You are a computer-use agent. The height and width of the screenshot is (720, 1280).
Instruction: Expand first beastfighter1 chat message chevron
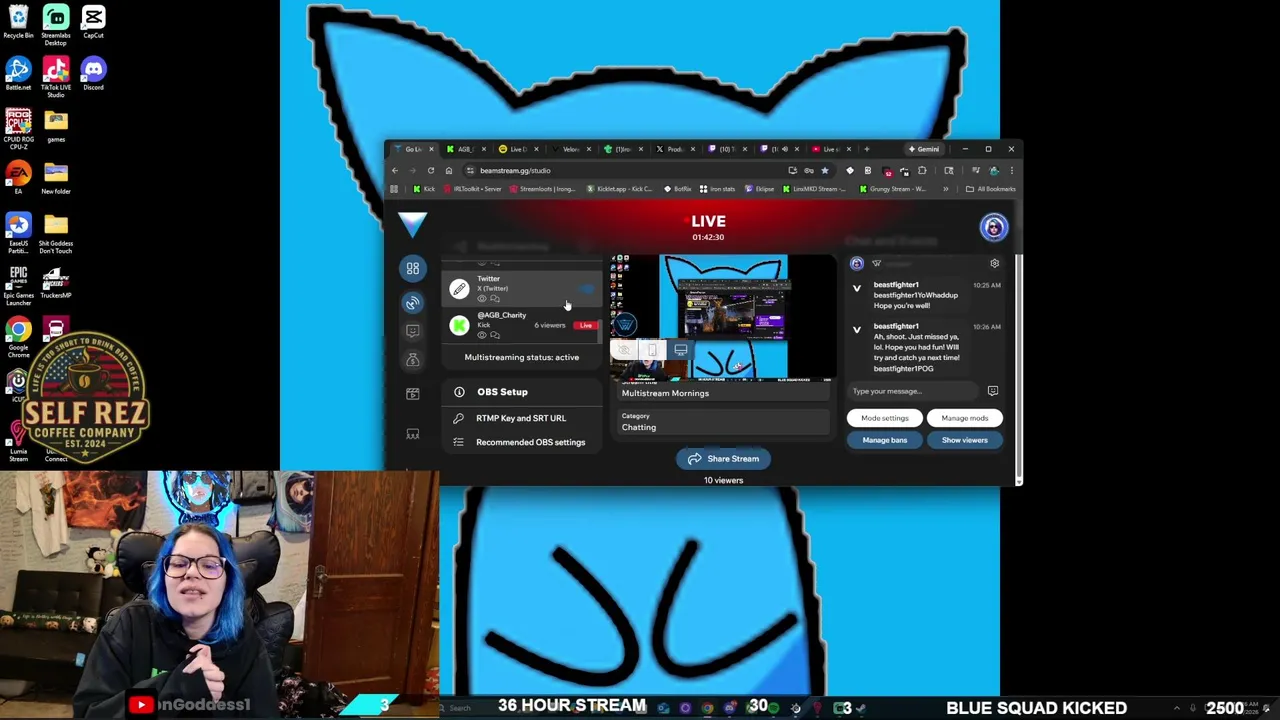point(856,289)
